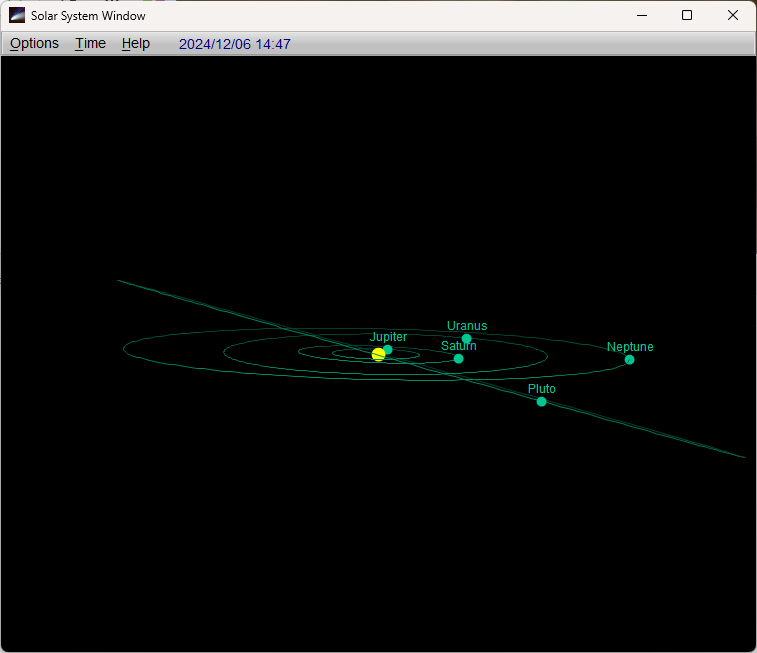Click the Saturn text label
The image size is (757, 653).
tap(458, 346)
